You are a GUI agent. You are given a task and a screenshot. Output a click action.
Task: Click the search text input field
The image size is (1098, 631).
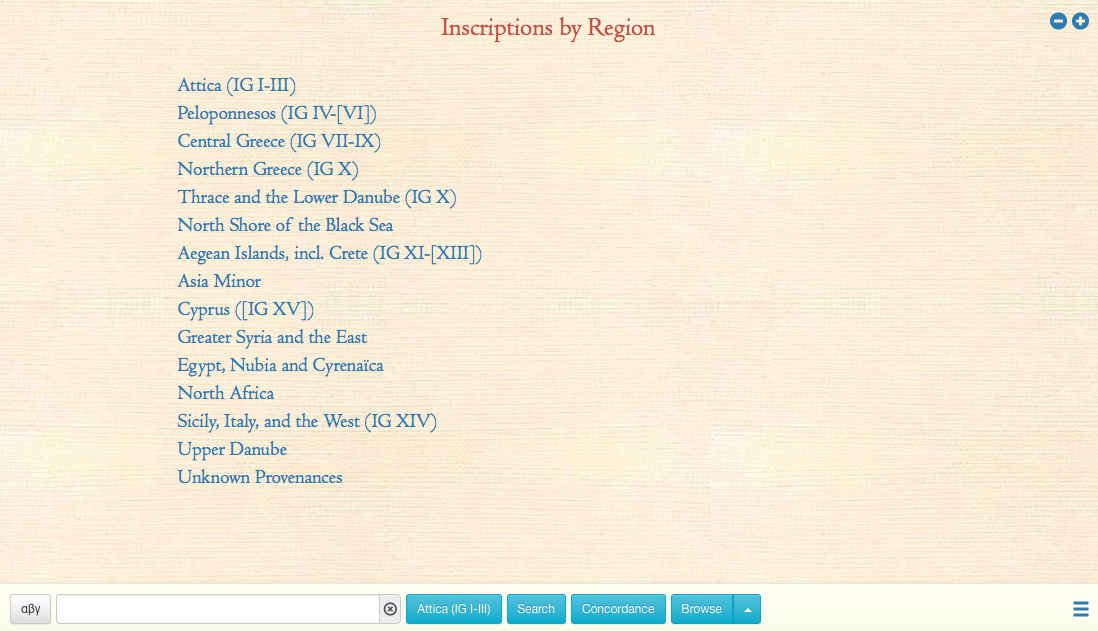click(218, 609)
